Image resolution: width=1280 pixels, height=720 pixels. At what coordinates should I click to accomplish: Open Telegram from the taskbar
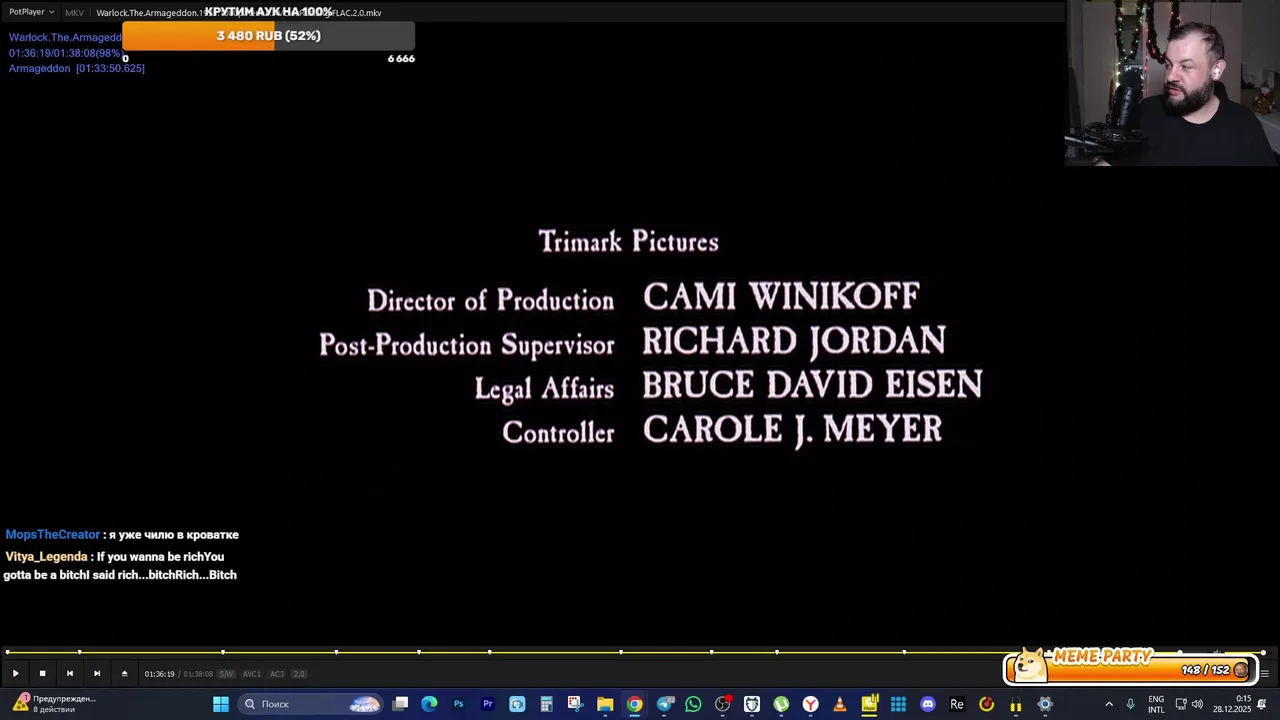pyautogui.click(x=664, y=704)
